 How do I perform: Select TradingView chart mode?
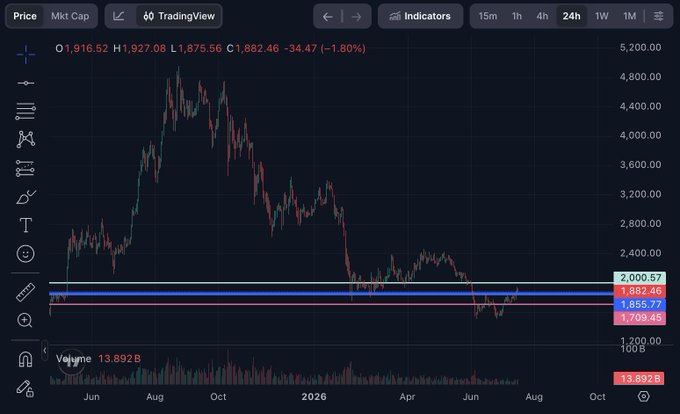179,16
